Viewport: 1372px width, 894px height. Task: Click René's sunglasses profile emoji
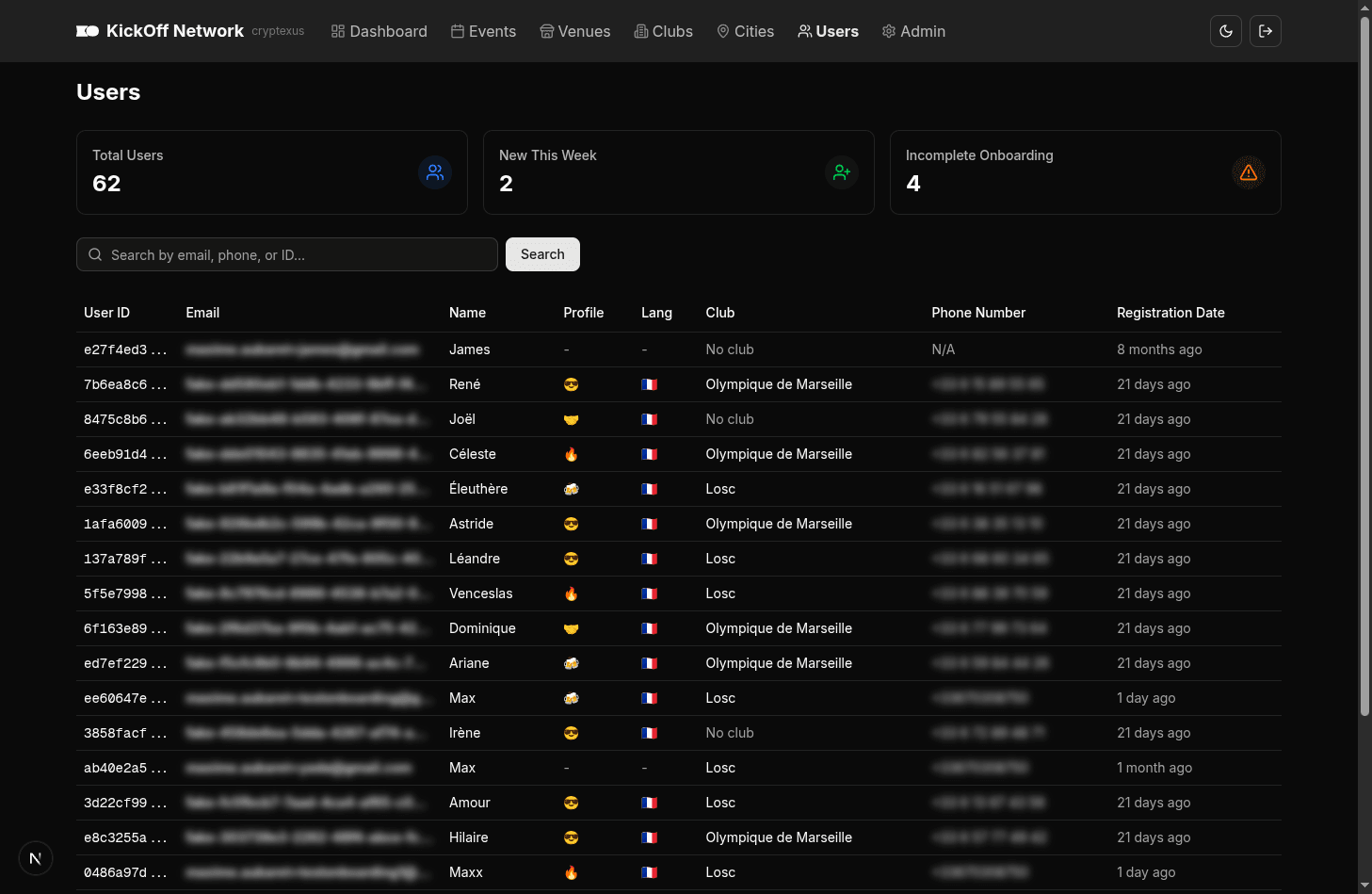click(571, 384)
